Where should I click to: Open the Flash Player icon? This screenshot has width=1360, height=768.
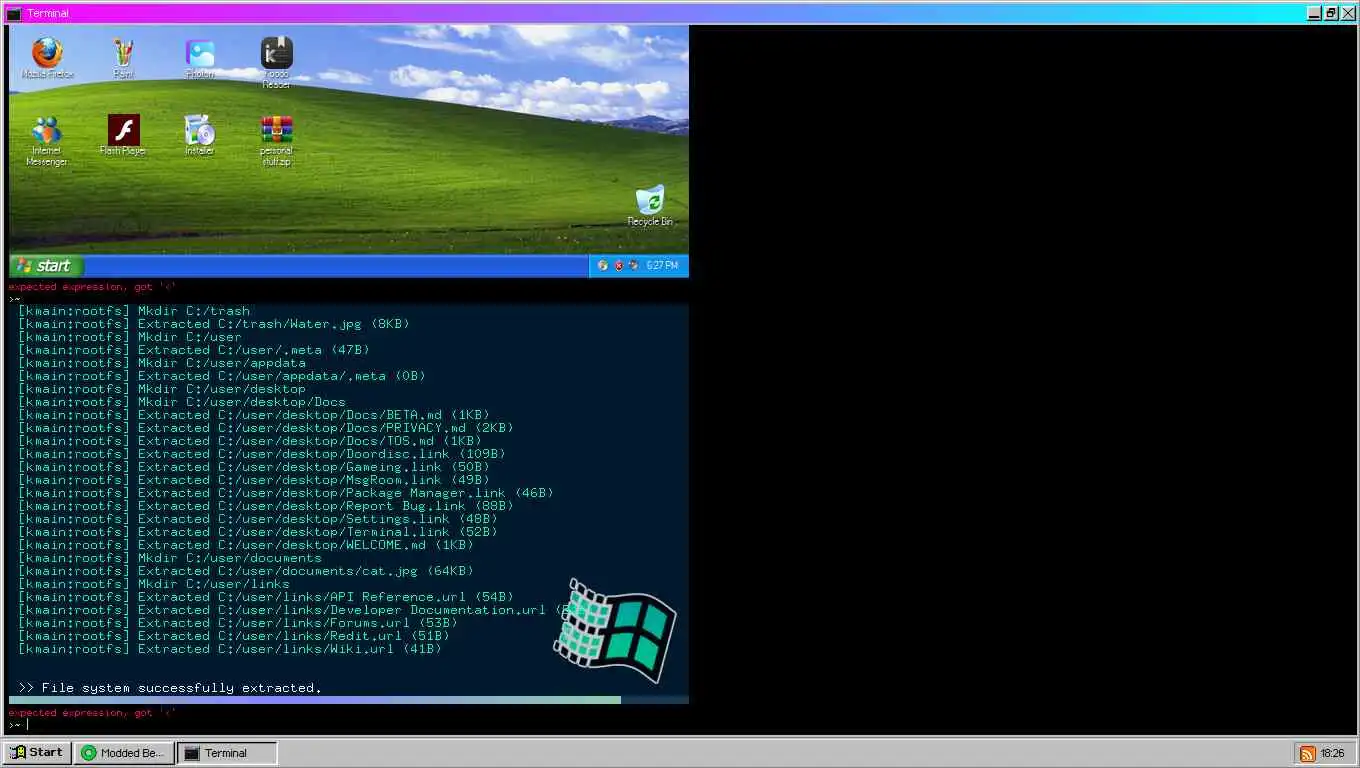pyautogui.click(x=123, y=135)
